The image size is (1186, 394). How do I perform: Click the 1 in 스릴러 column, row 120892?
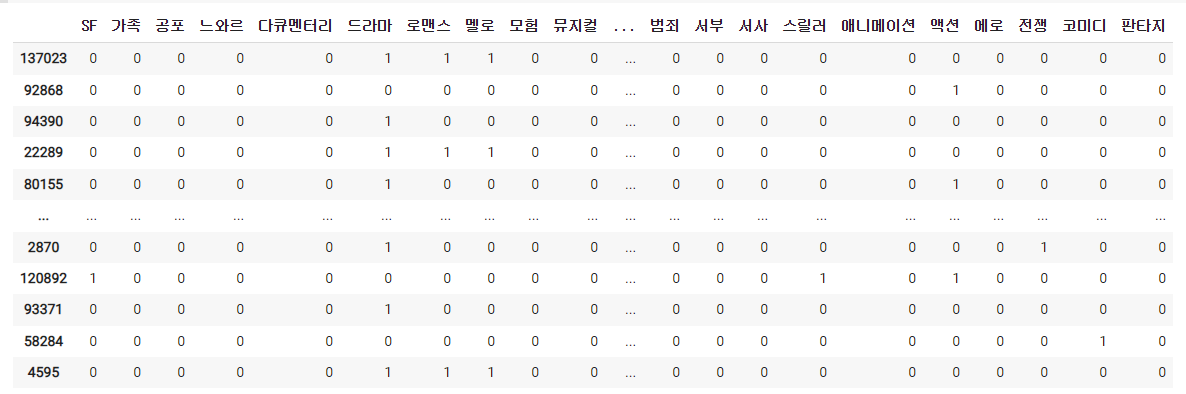coord(823,278)
